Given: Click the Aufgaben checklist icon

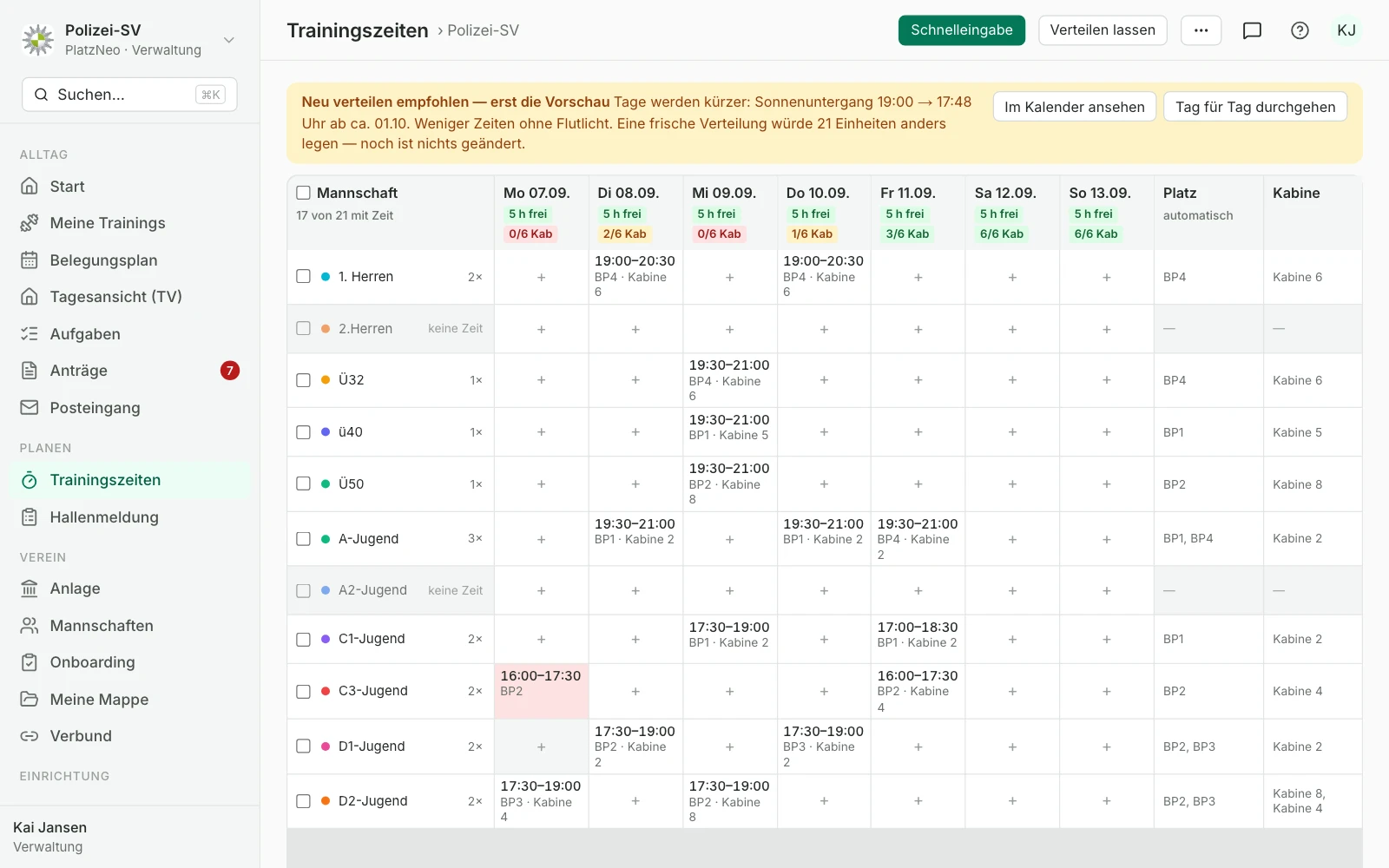Looking at the screenshot, I should point(30,334).
